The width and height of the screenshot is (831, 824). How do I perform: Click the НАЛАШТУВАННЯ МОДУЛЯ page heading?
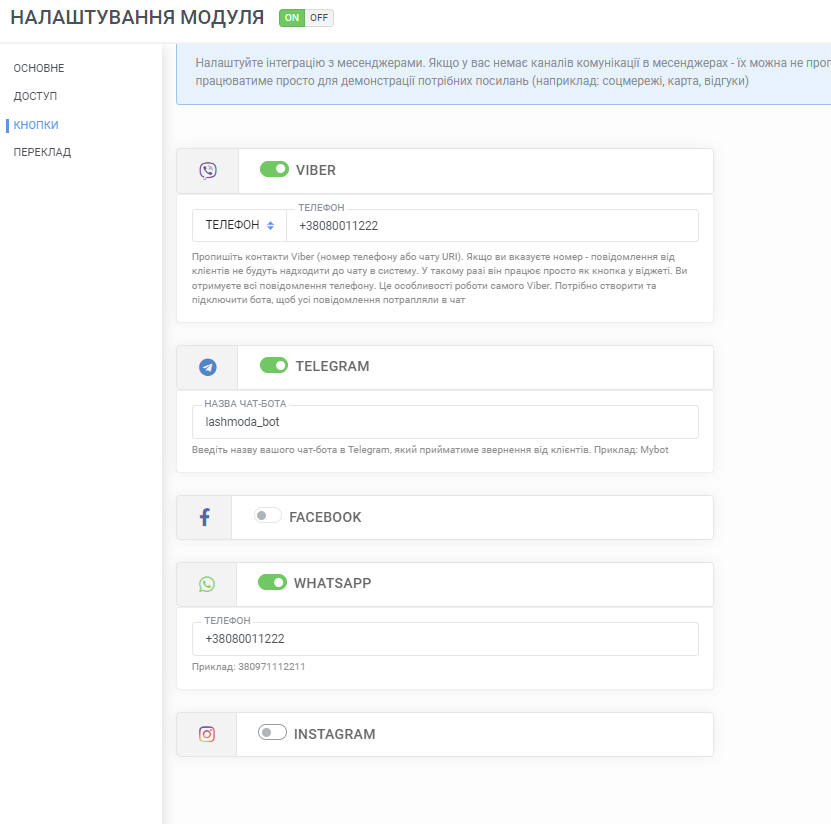137,17
